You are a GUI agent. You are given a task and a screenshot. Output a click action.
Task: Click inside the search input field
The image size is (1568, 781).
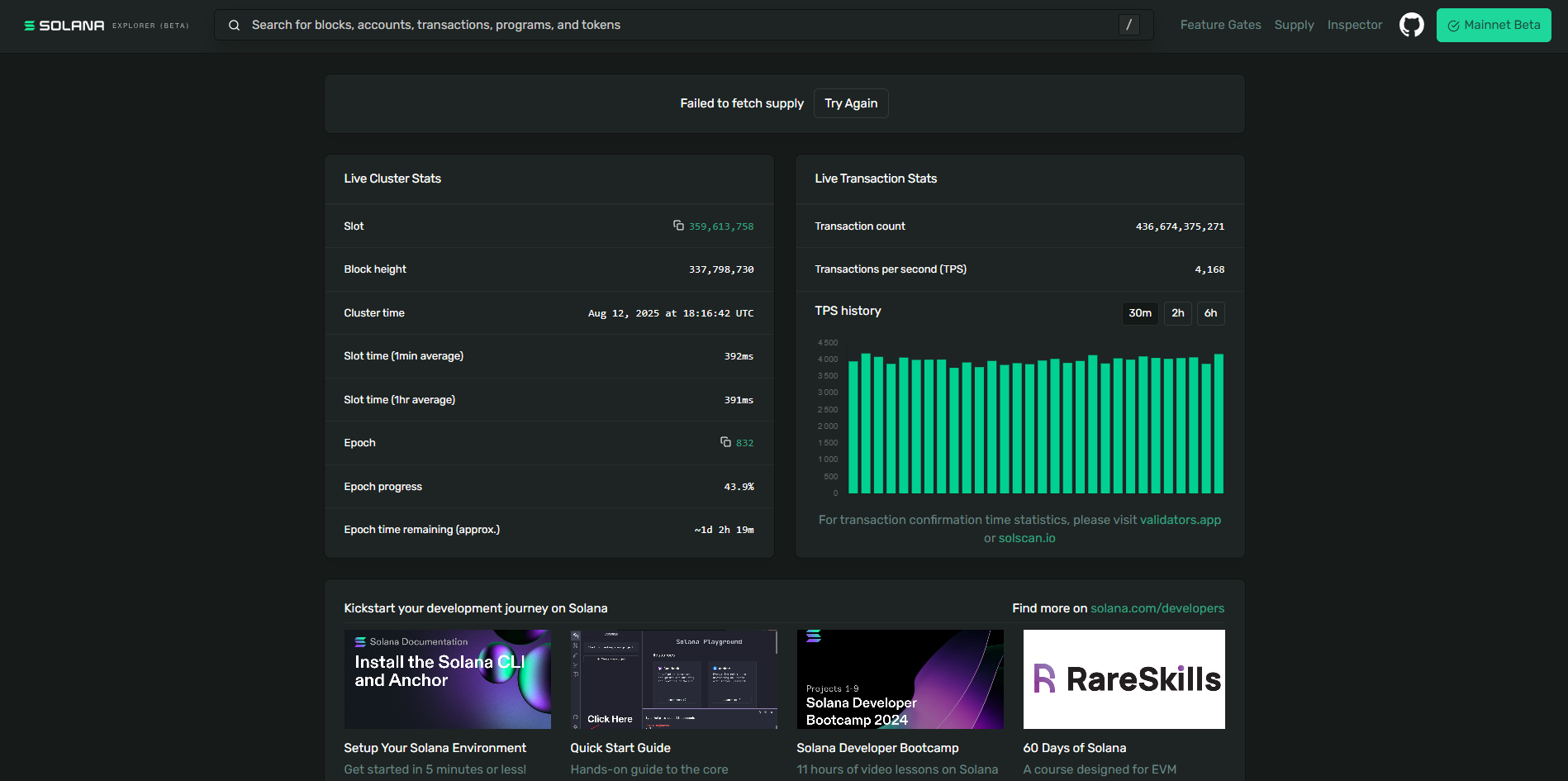578,25
